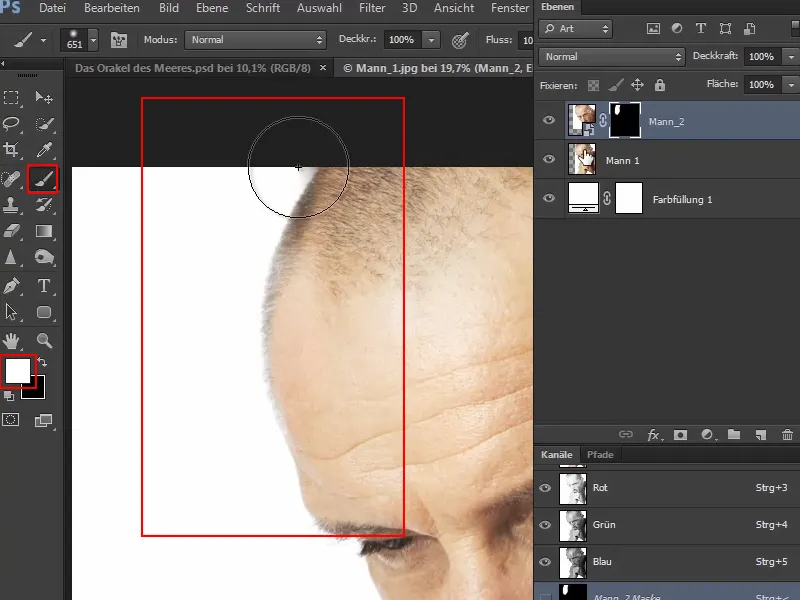The image size is (800, 600).
Task: Open layer blend mode Normal dropdown
Action: point(611,57)
